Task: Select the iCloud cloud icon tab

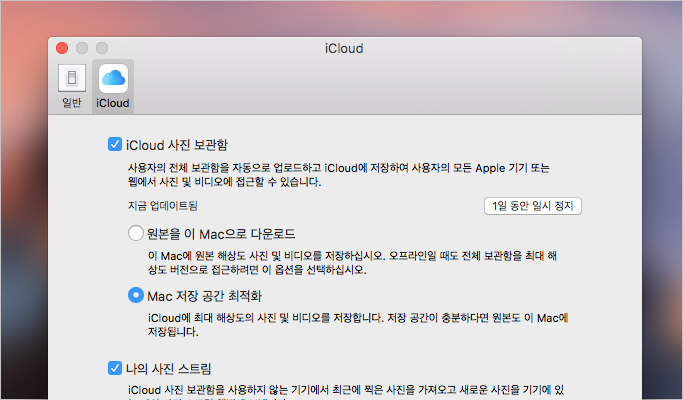Action: tap(113, 78)
